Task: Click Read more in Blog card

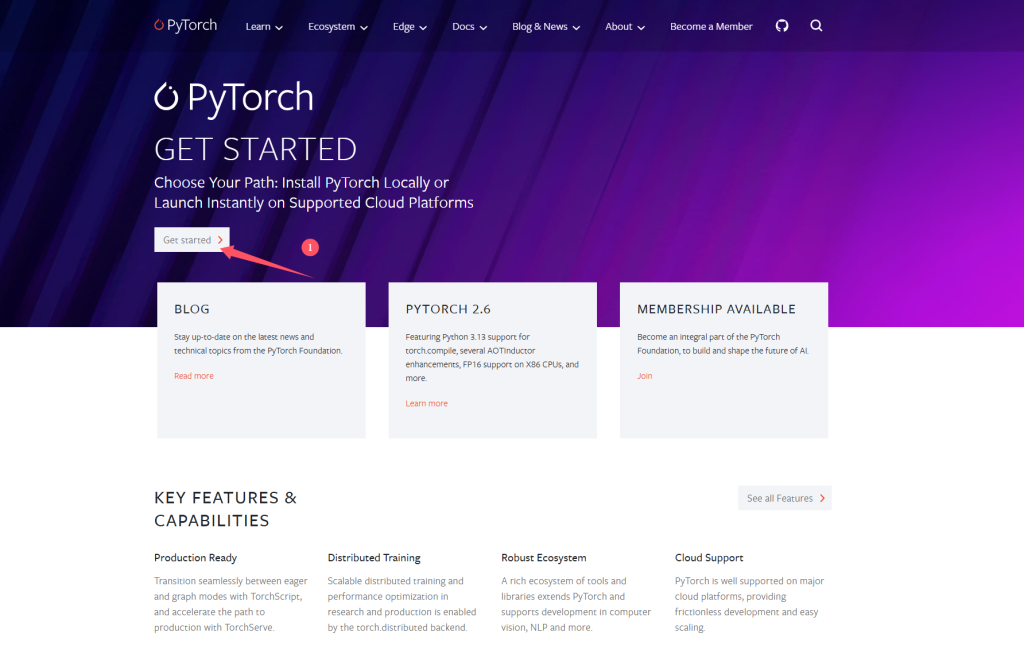Action: (194, 376)
